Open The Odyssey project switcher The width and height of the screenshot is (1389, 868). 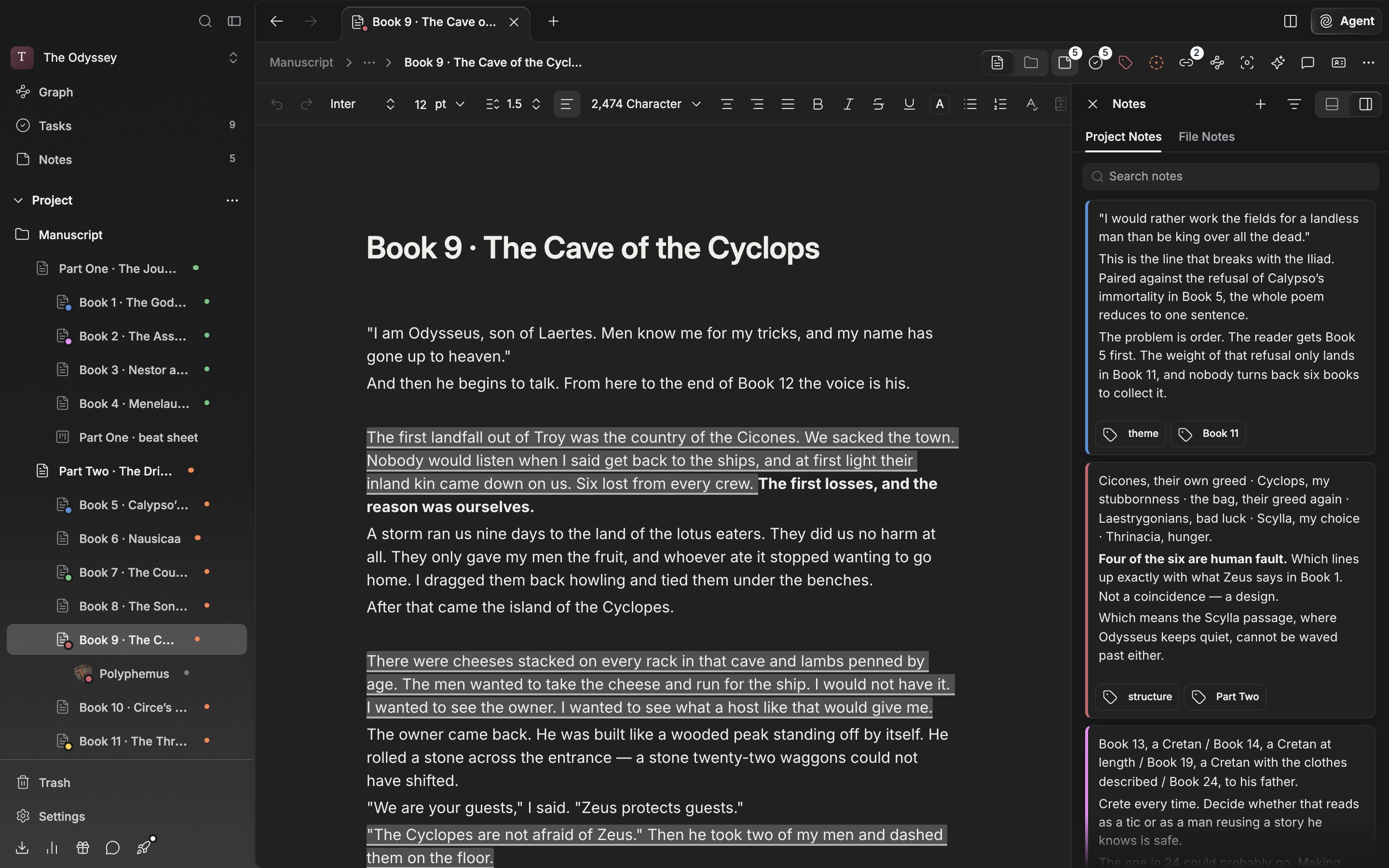(x=124, y=57)
